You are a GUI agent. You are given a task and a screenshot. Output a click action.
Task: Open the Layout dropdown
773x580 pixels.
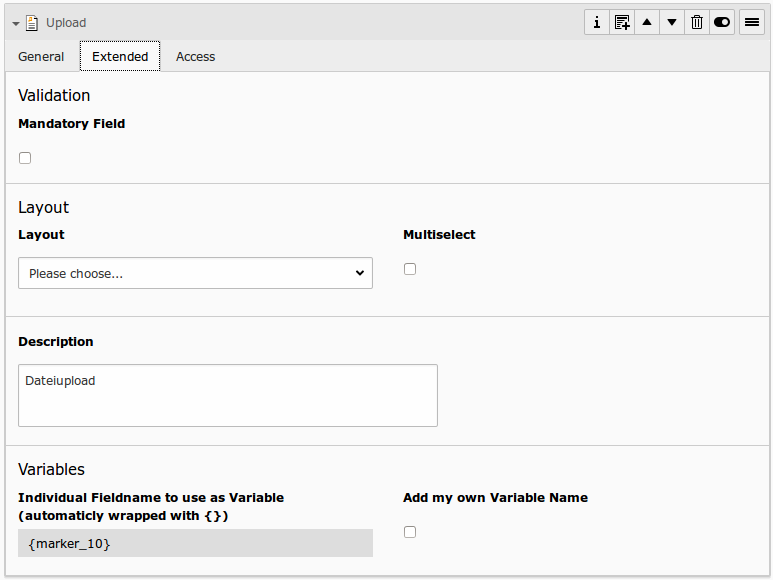point(195,273)
